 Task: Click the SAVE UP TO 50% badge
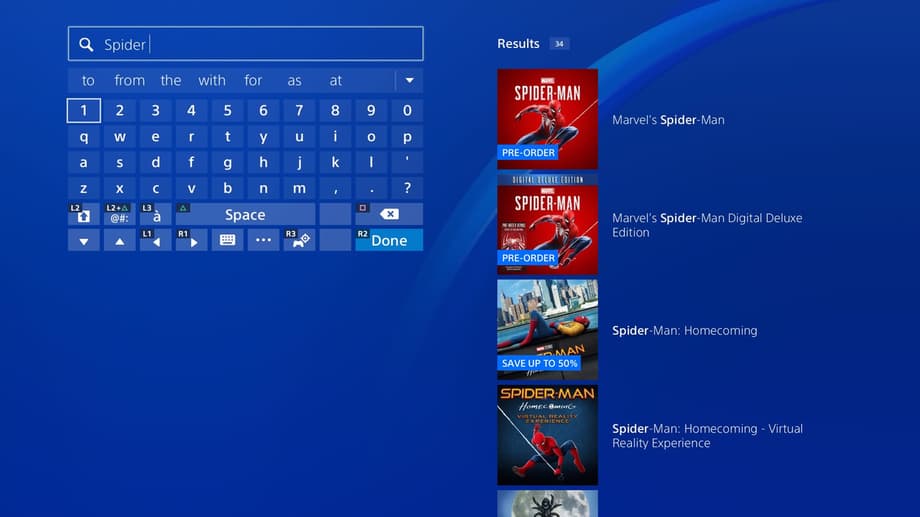click(539, 363)
